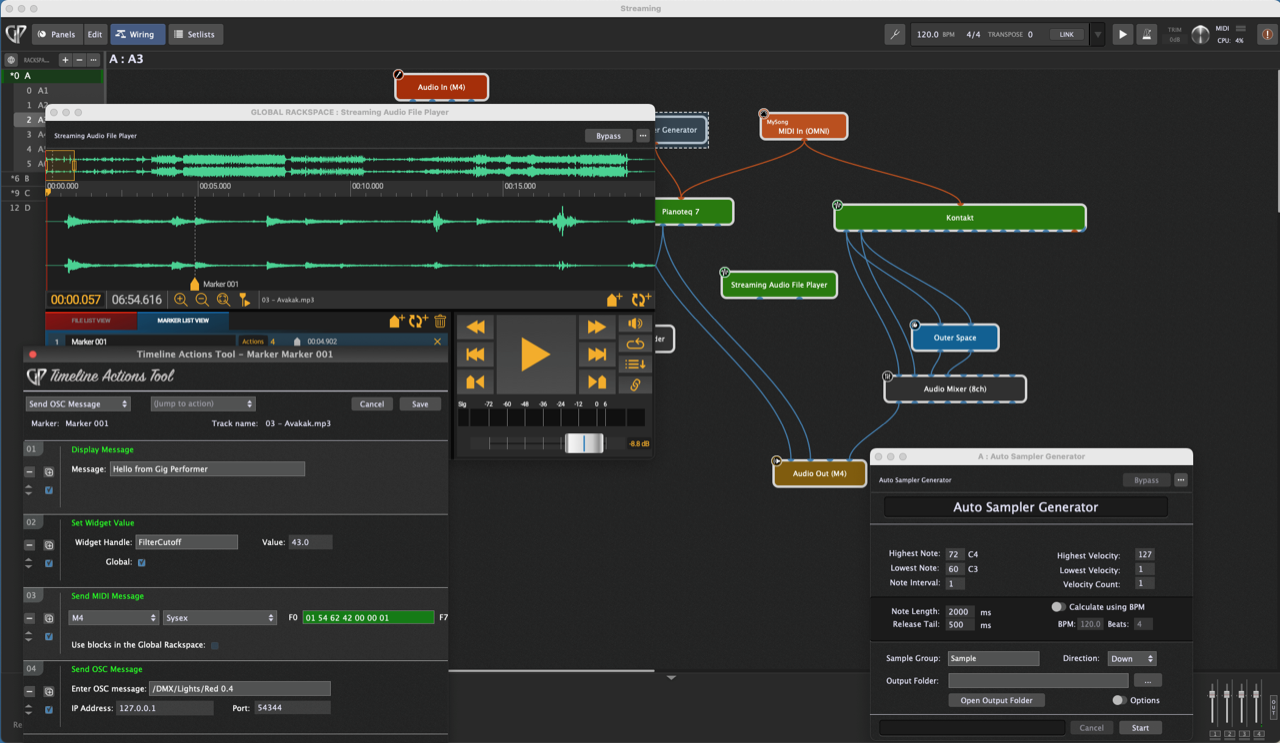Screen dimensions: 1280x743
Task: Click the zoom-to-fit magnifier icon
Action: click(x=223, y=299)
